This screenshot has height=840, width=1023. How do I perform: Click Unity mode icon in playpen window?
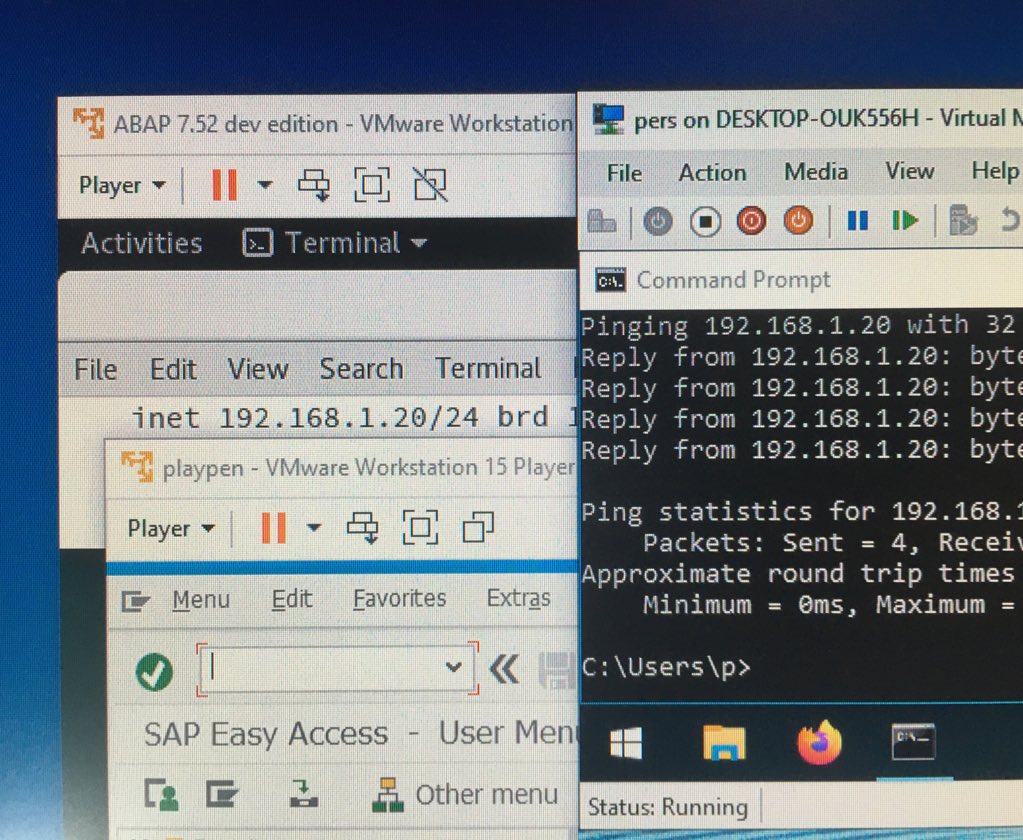coord(478,527)
